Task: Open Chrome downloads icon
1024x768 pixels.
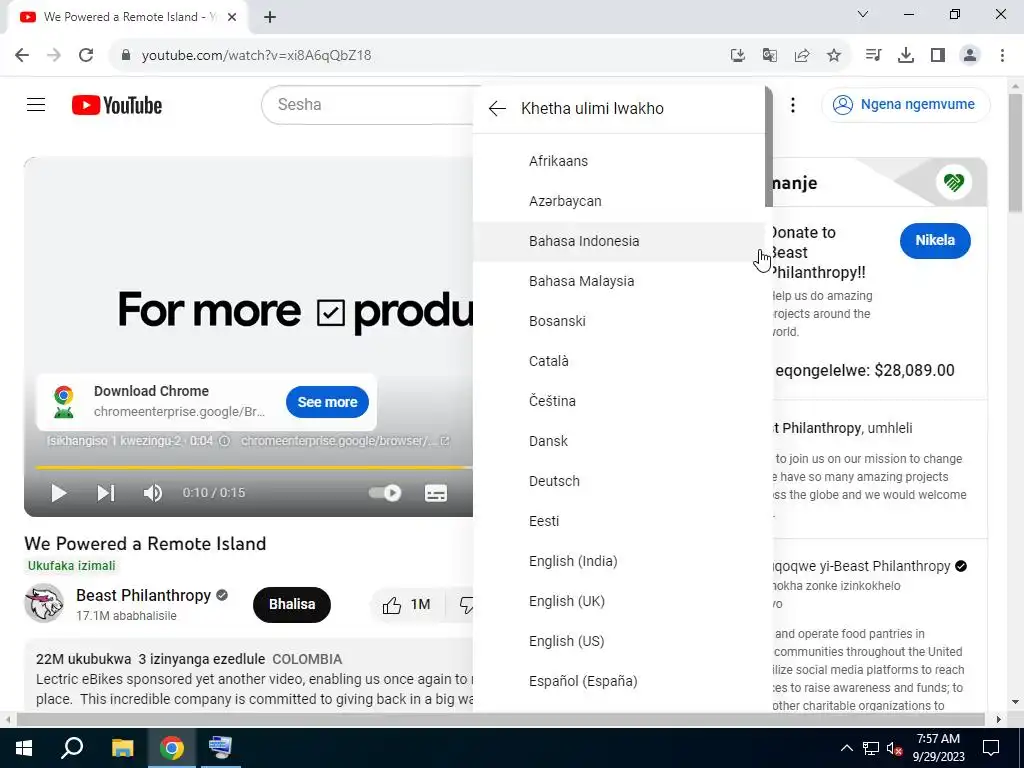Action: click(906, 55)
